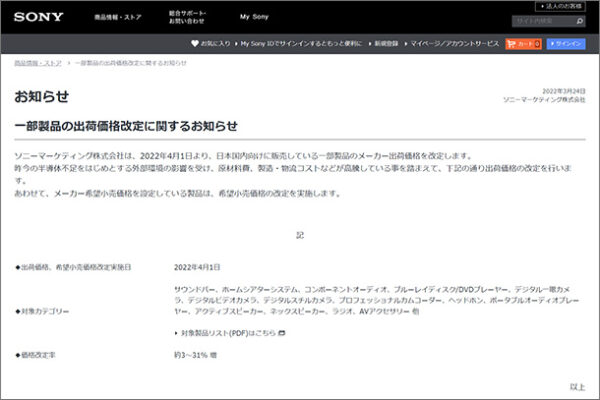Click the 一部製品の出荷価格改定に関するお知らせ headline
The height and width of the screenshot is (400, 600).
coord(126,126)
